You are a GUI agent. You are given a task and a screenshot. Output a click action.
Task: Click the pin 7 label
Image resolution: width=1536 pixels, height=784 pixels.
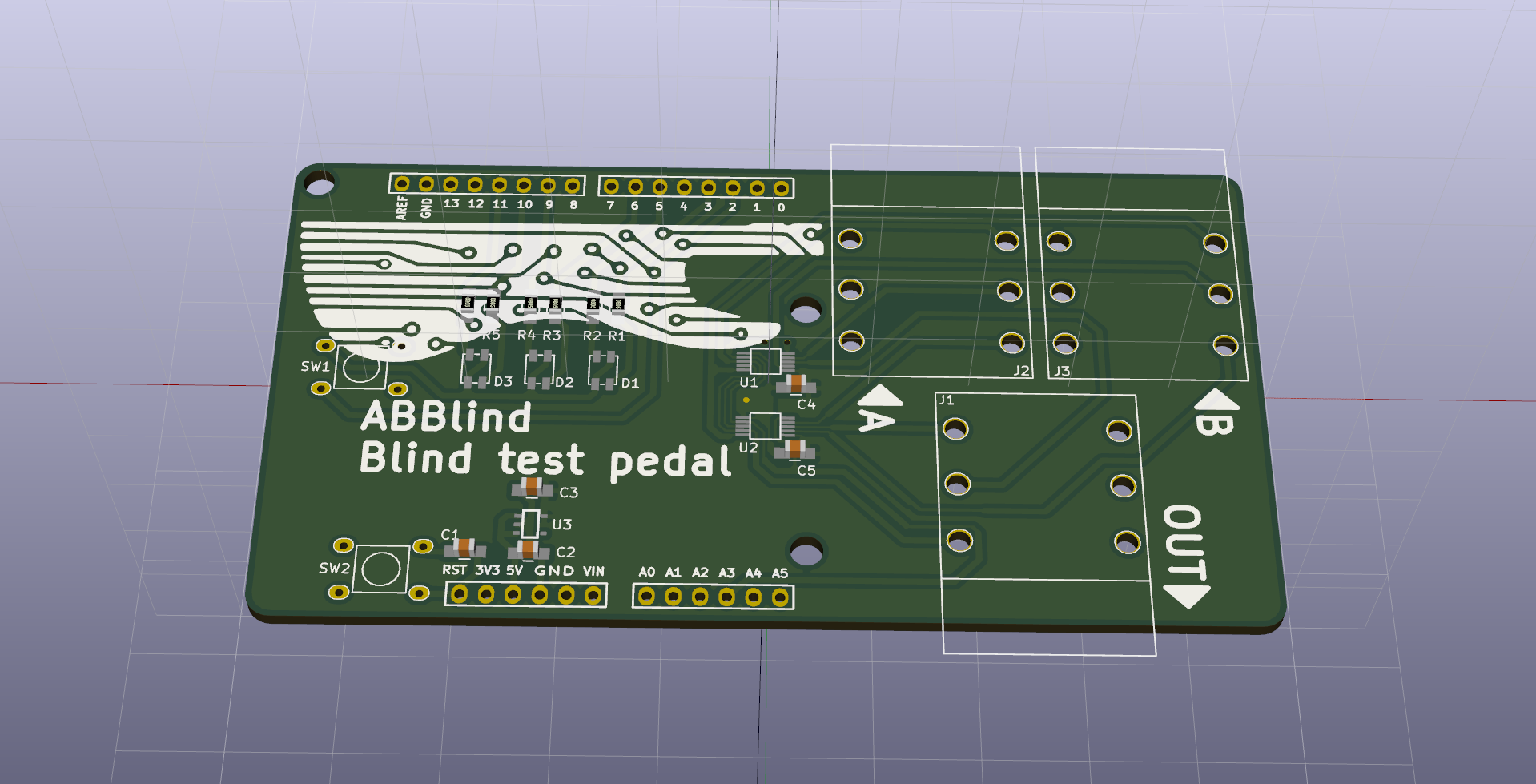pyautogui.click(x=610, y=205)
